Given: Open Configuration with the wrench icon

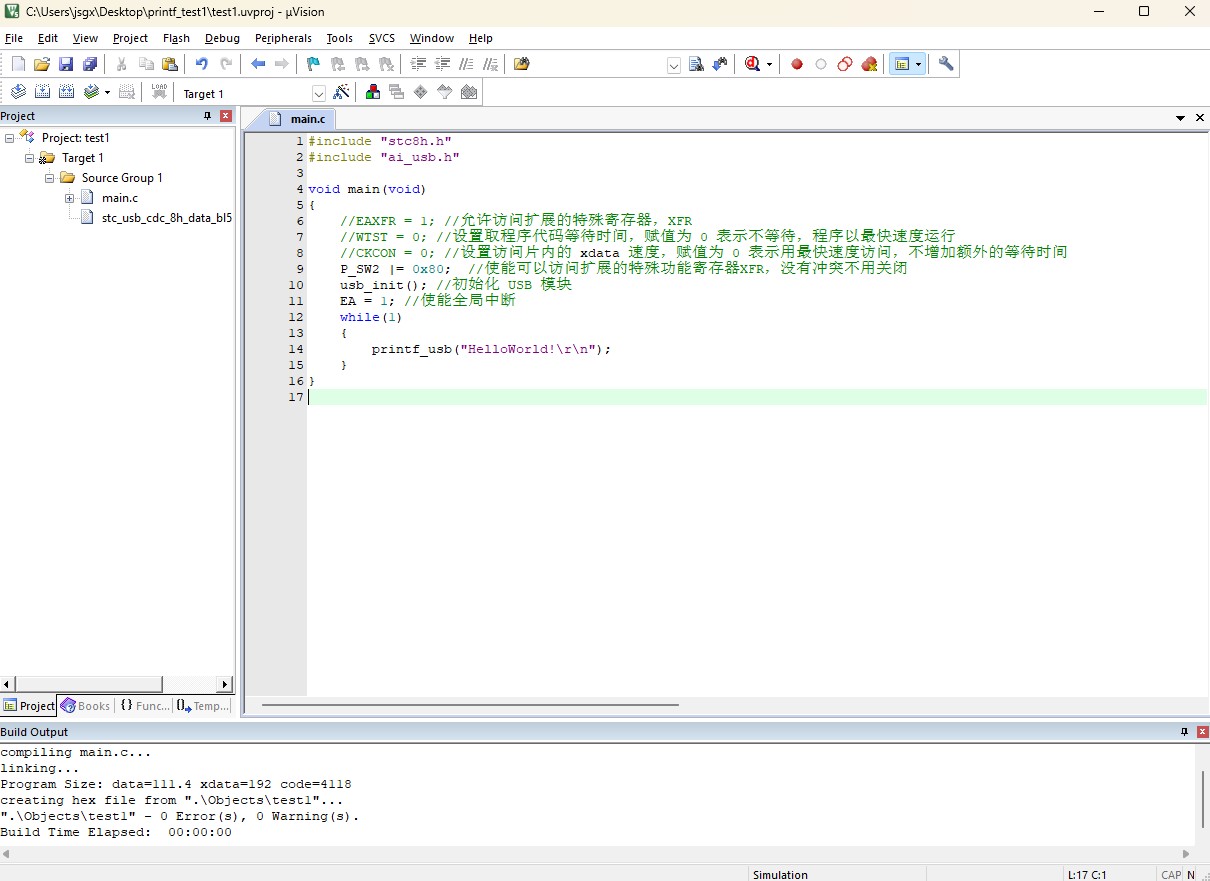Looking at the screenshot, I should pos(946,64).
